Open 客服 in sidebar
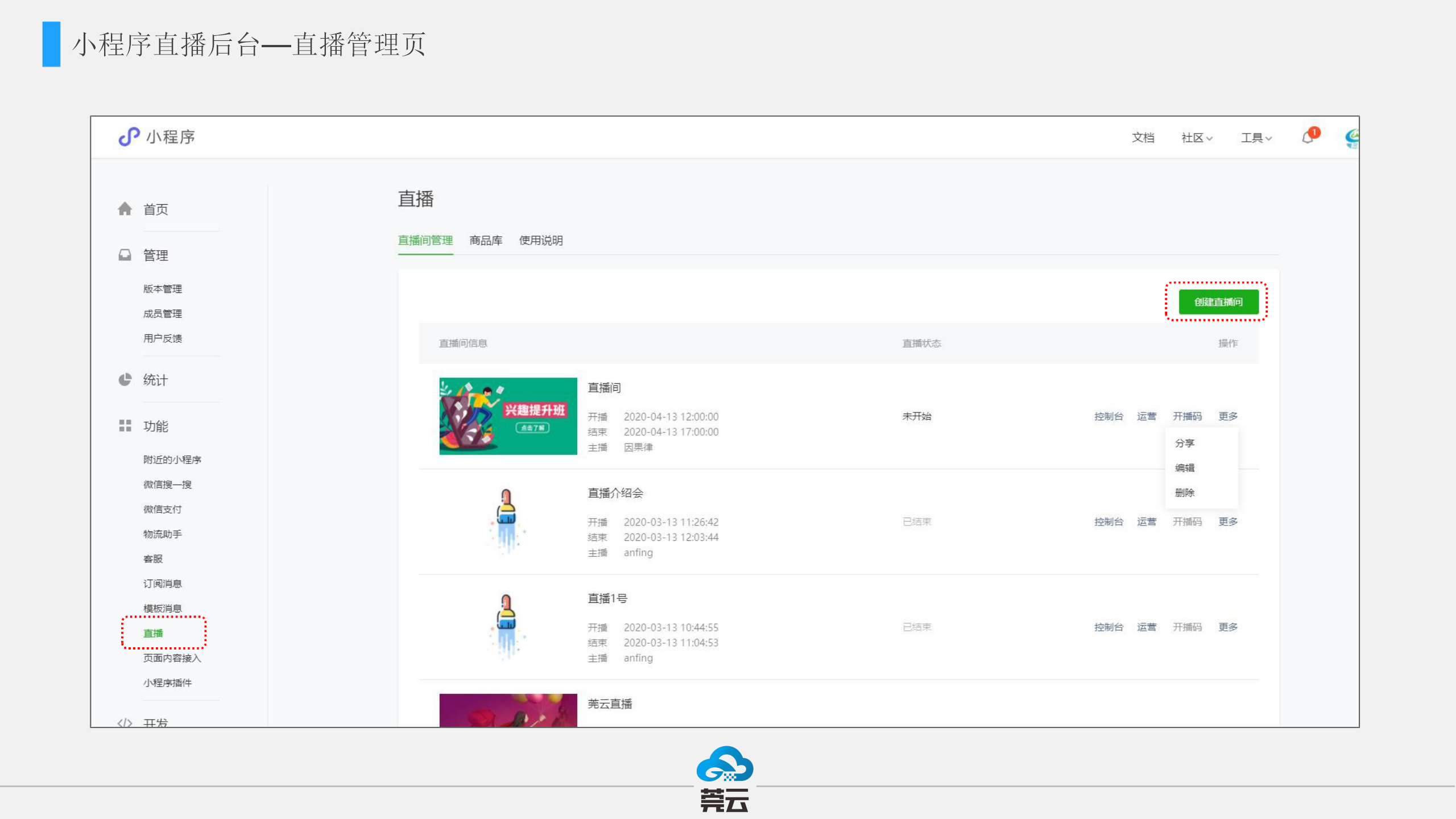 pyautogui.click(x=153, y=559)
